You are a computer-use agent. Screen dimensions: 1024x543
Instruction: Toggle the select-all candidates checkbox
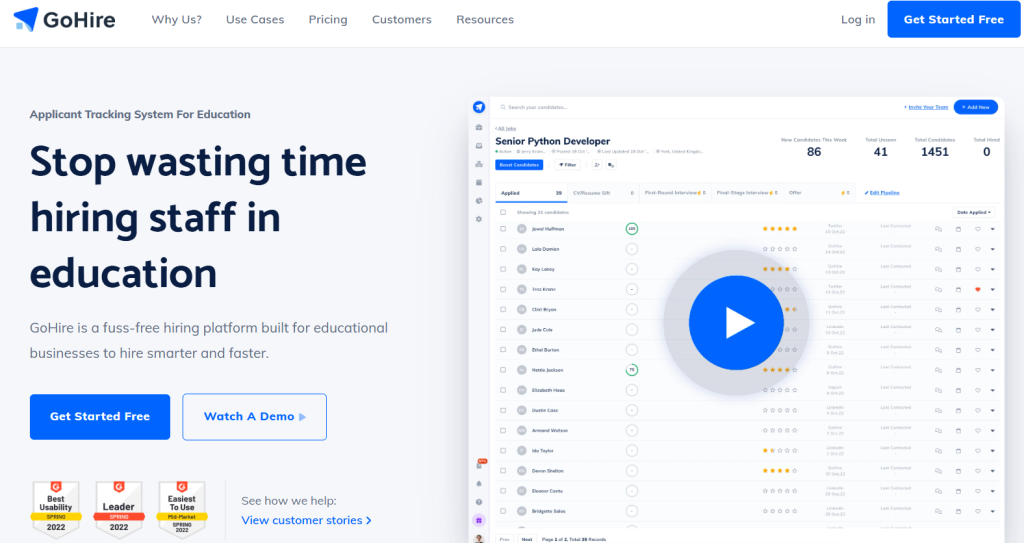coord(503,212)
